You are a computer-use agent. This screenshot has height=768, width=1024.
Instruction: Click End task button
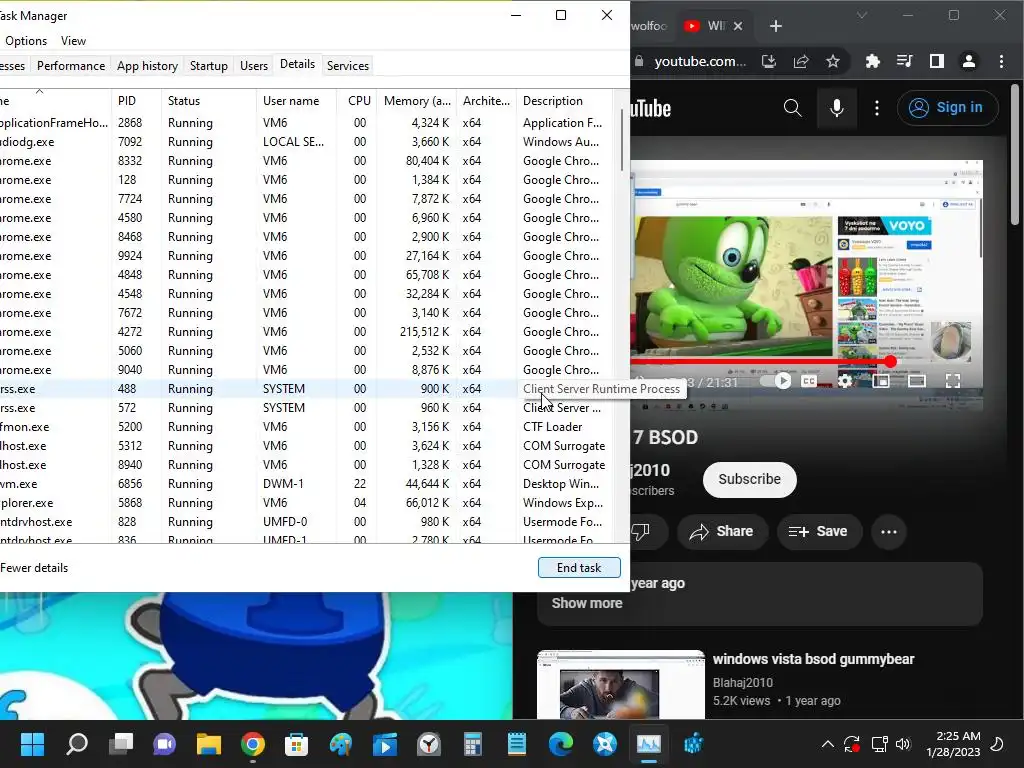(579, 568)
